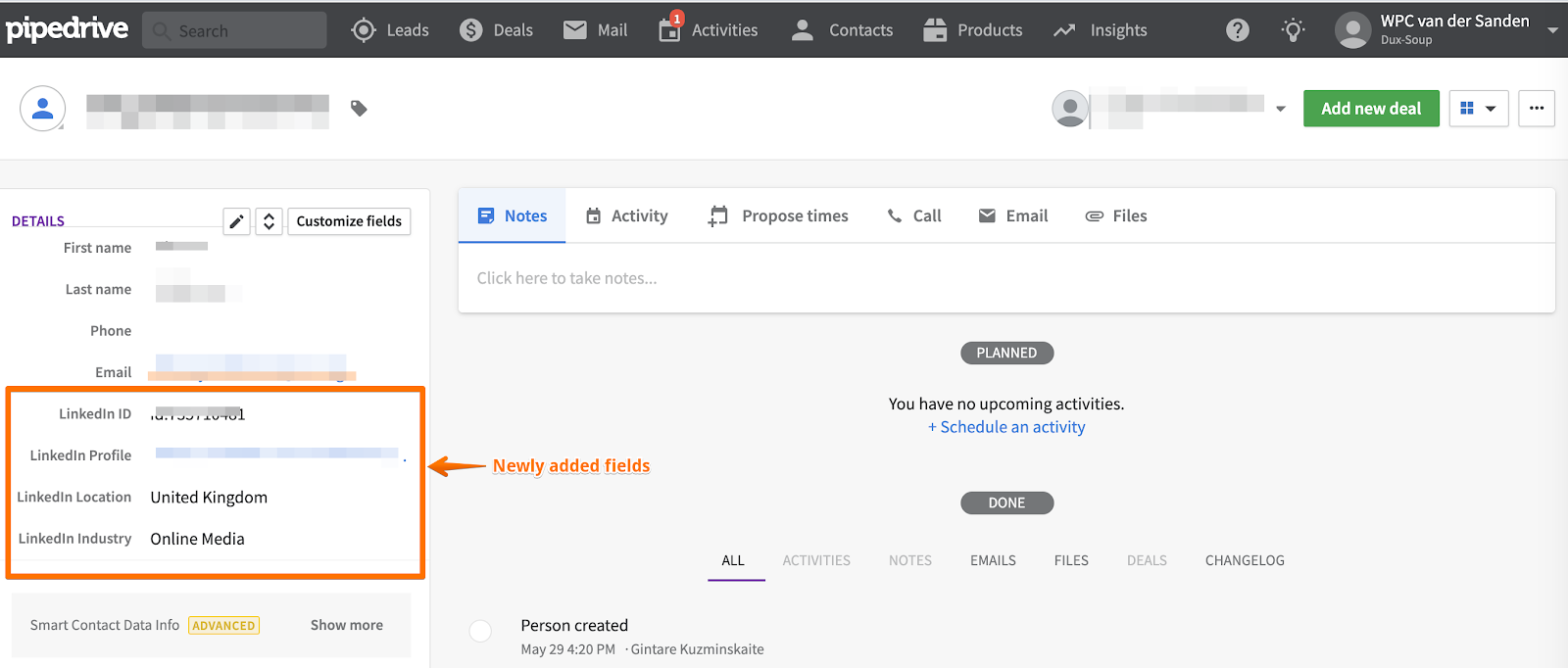The width and height of the screenshot is (1568, 668).
Task: Click the Person created entry
Action: [574, 625]
